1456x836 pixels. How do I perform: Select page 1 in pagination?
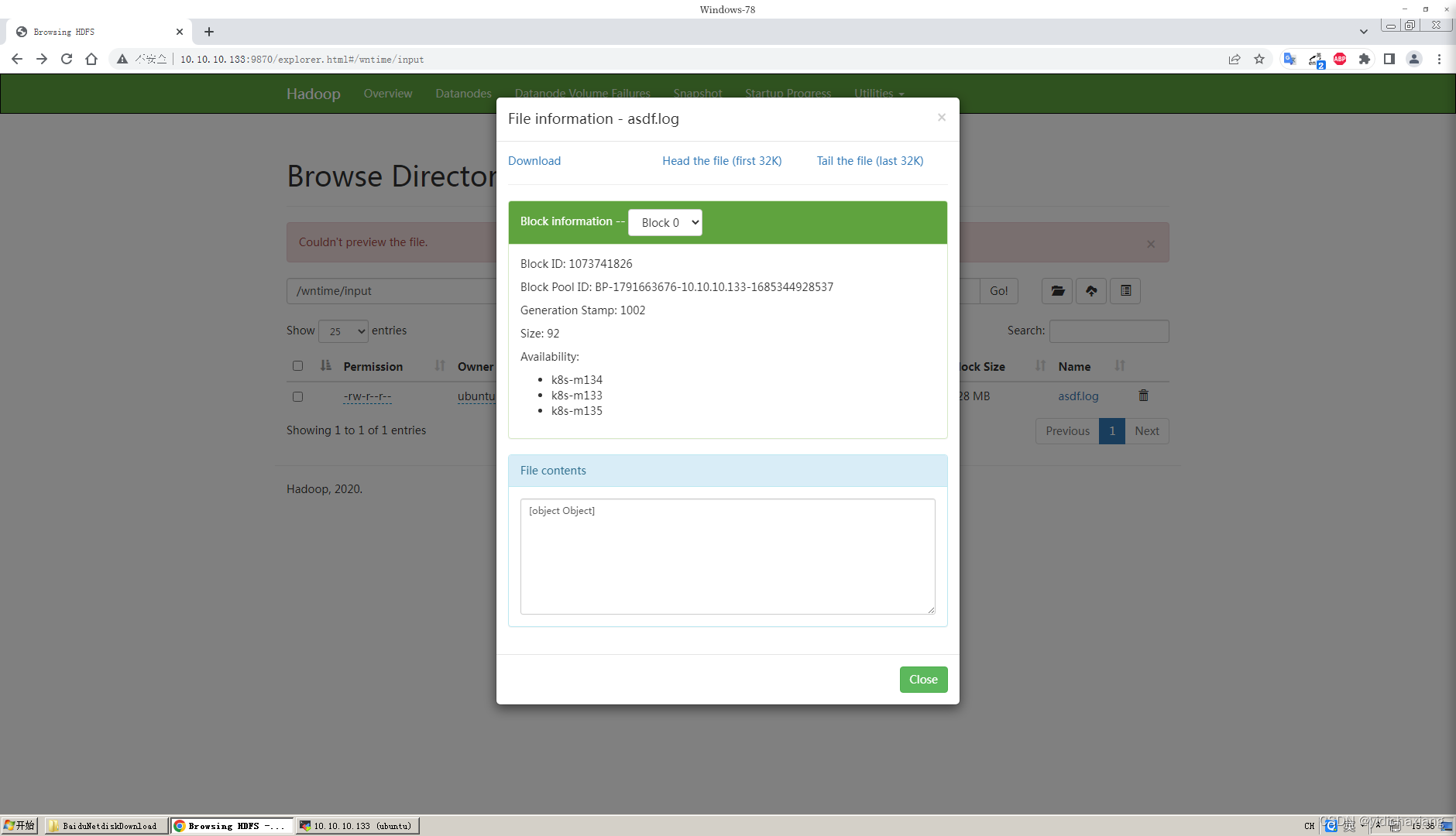click(1112, 431)
